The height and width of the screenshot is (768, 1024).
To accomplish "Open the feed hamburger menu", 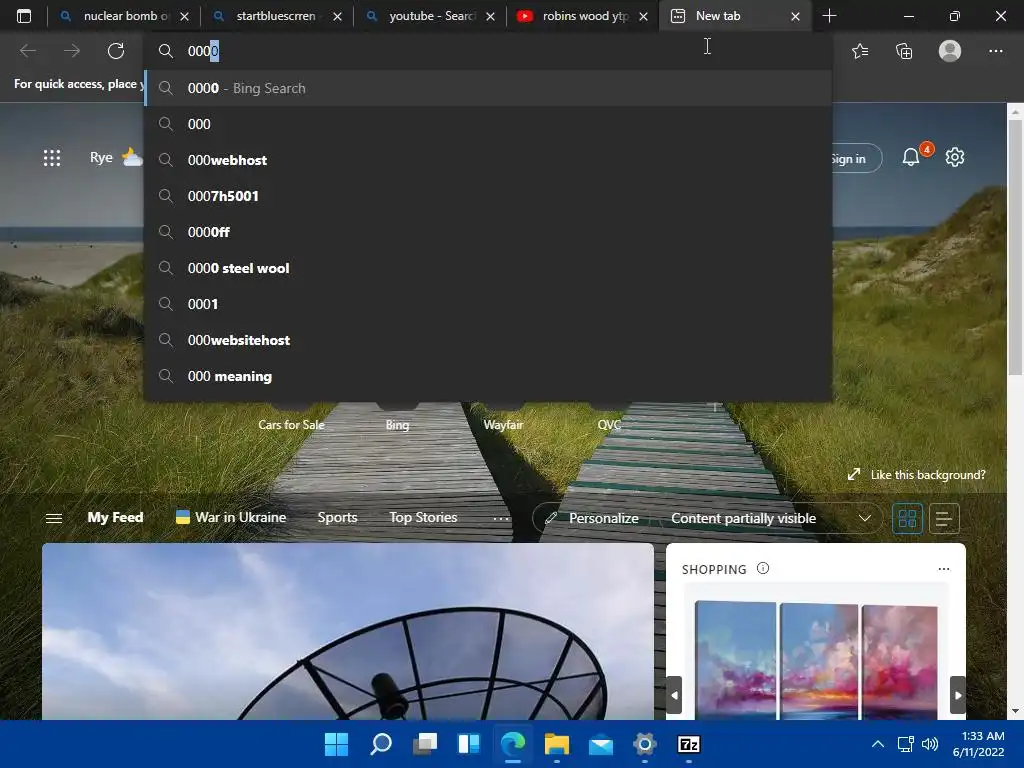I will (x=54, y=518).
